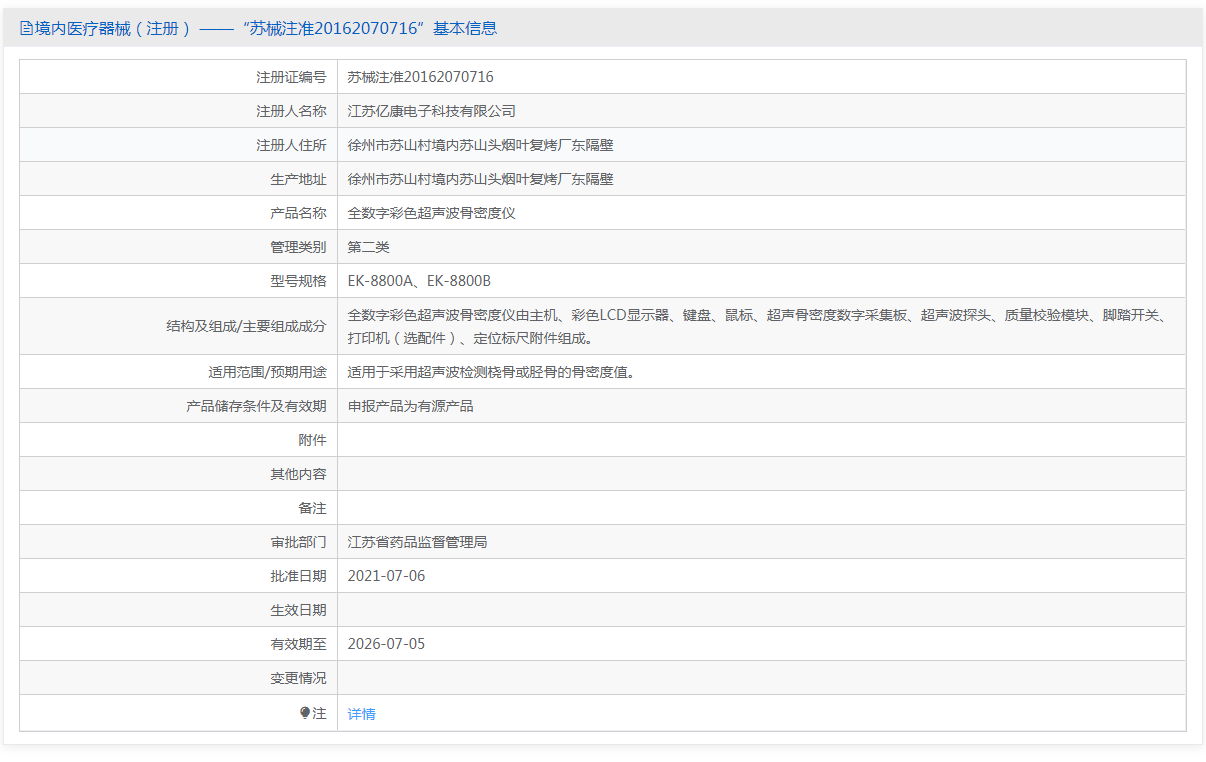Click registrant name 江苏亿康电子科技有限公司
This screenshot has width=1206, height=762.
(x=431, y=111)
